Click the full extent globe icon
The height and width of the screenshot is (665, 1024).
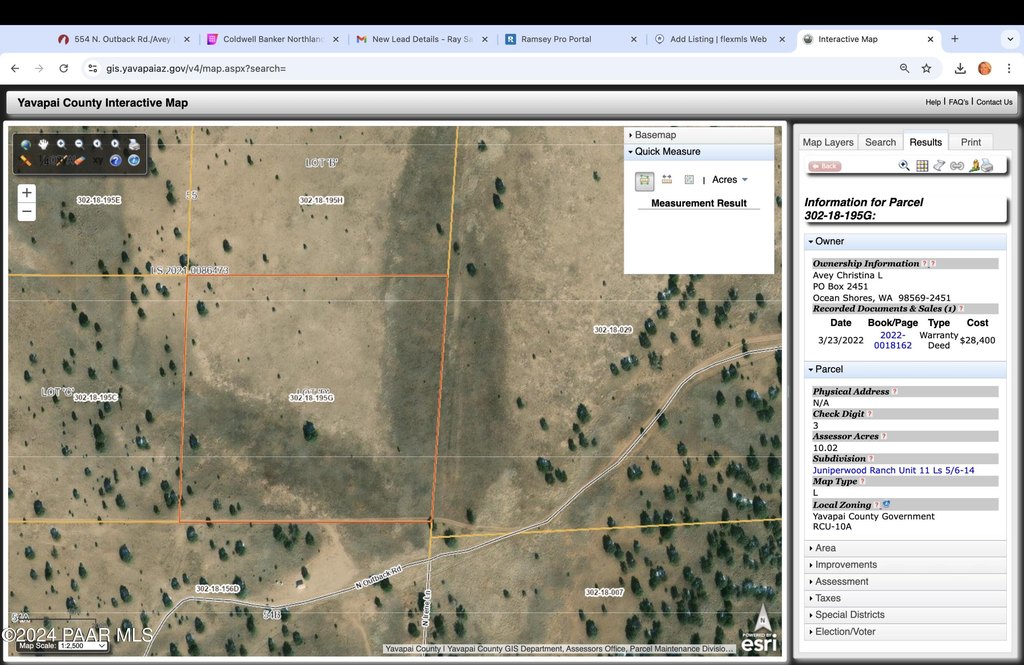pyautogui.click(x=26, y=144)
